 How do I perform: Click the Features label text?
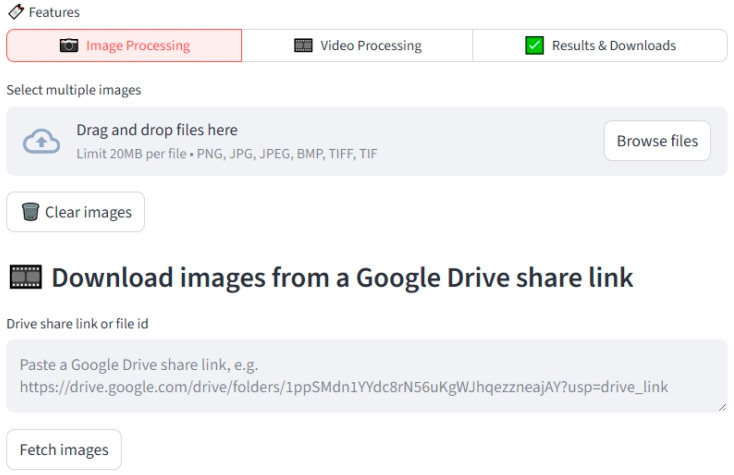click(54, 12)
